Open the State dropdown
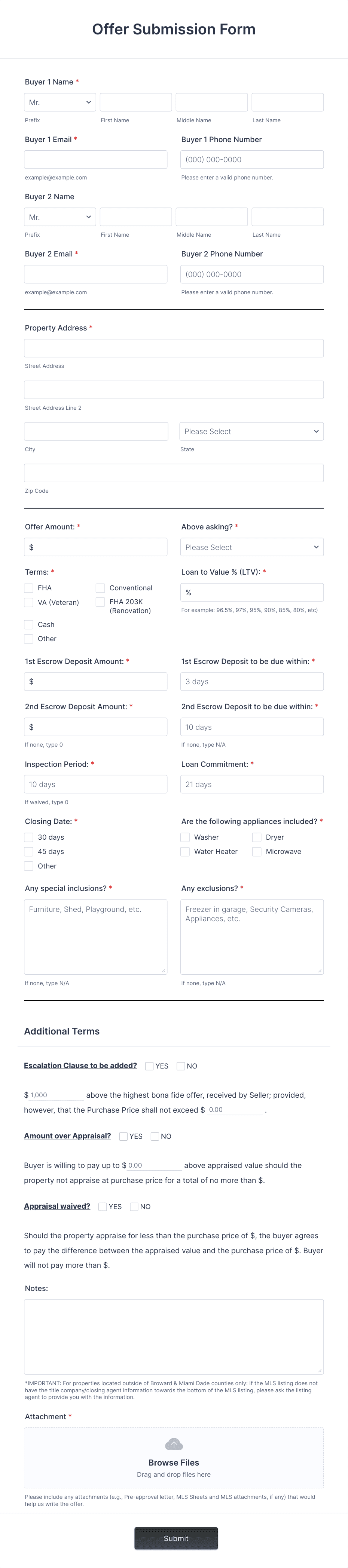This screenshot has height=1568, width=348. tap(252, 431)
